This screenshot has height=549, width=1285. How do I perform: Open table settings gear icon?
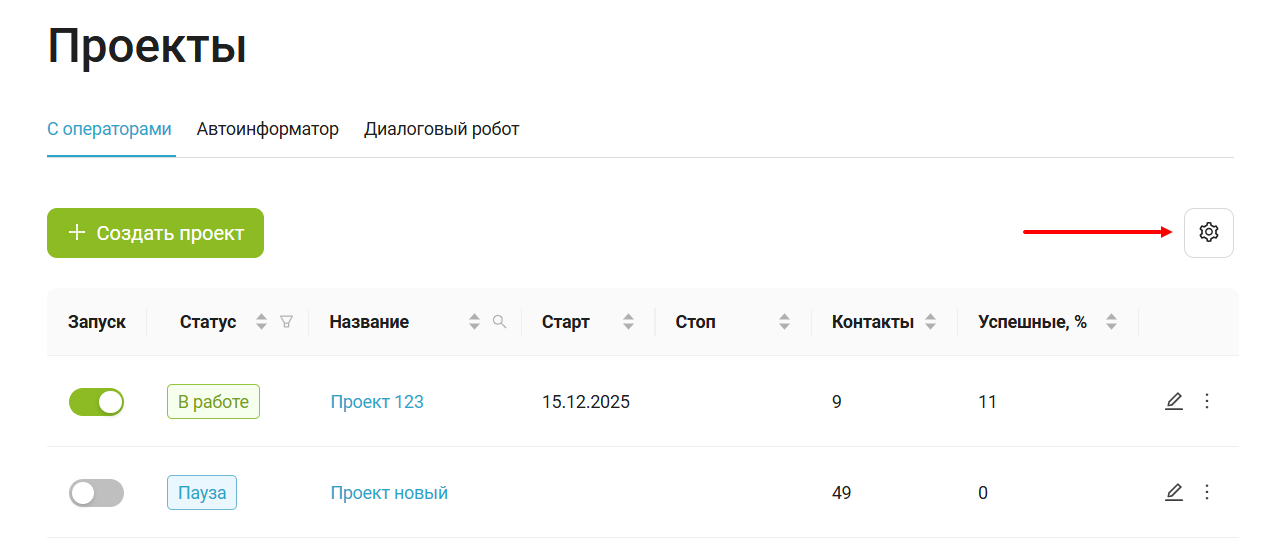tap(1208, 233)
